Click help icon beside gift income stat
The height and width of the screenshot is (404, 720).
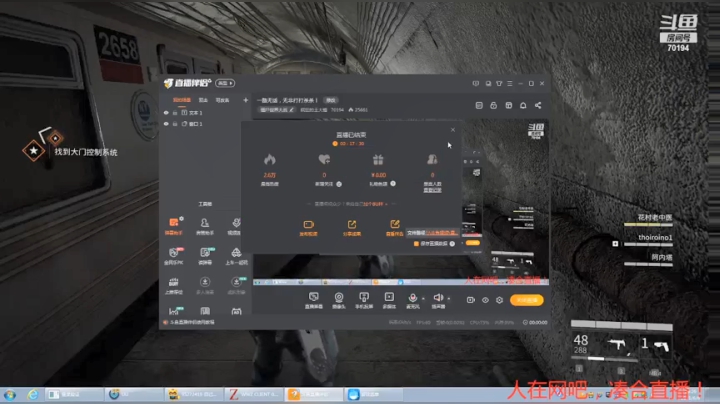tap(393, 184)
